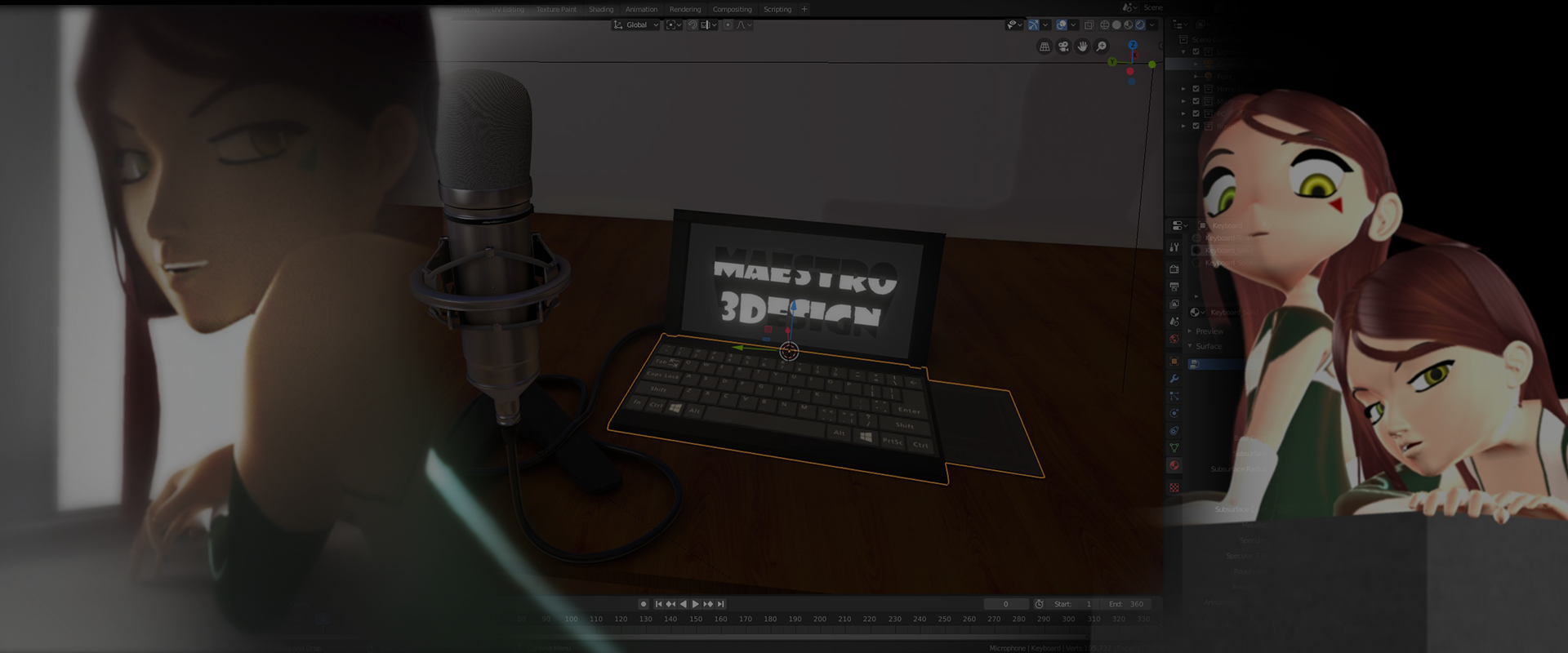Viewport: 1568px width, 653px height.
Task: Open the Object Constraints properties tab
Action: tap(1174, 430)
